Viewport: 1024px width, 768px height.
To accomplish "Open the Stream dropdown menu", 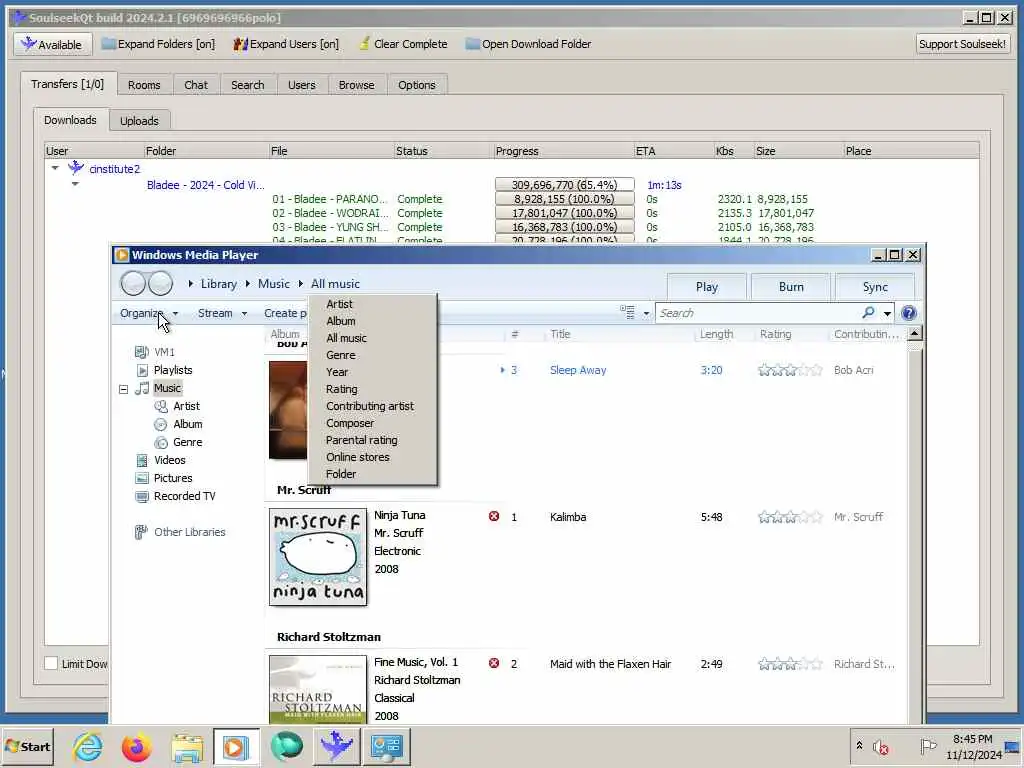I will (x=222, y=313).
